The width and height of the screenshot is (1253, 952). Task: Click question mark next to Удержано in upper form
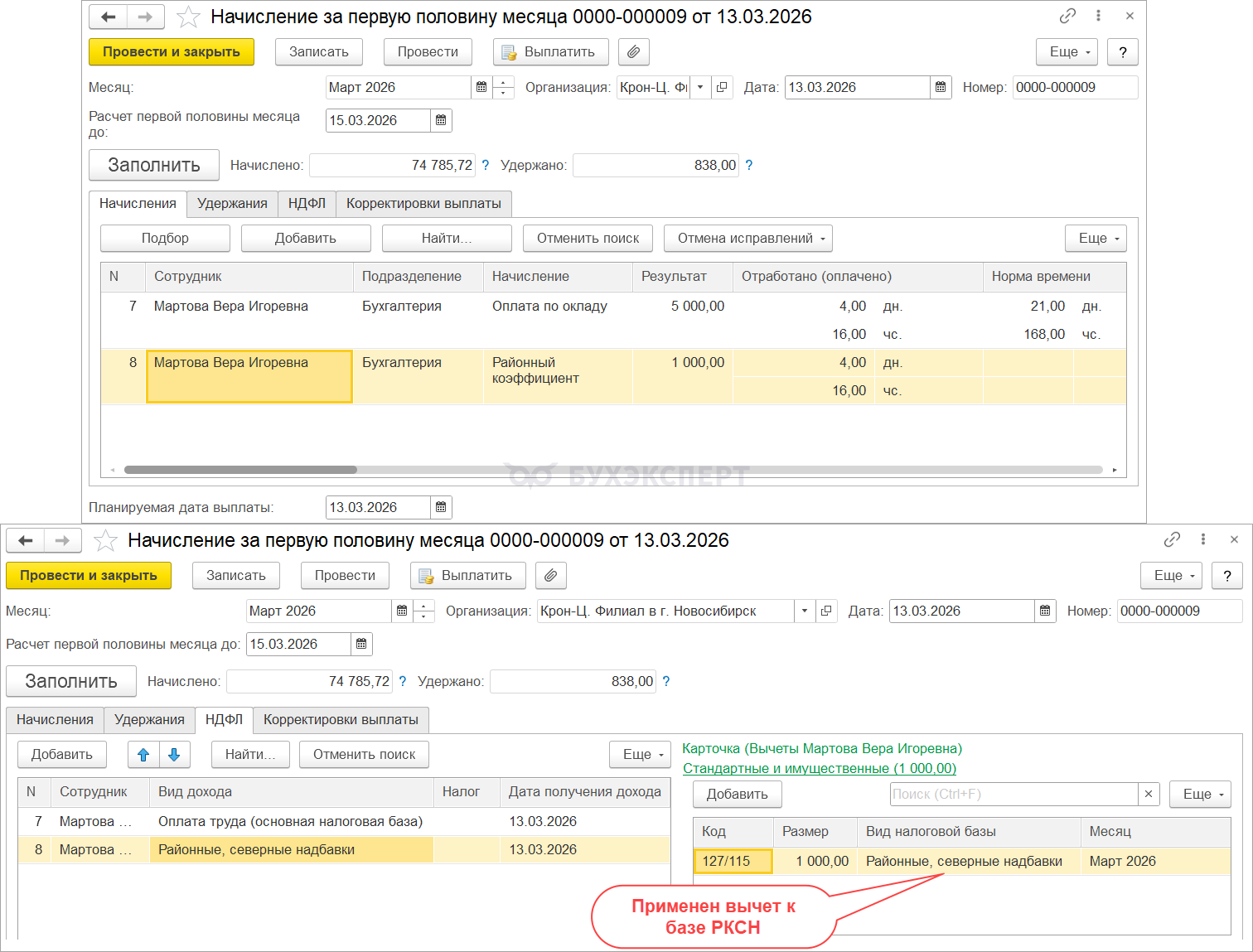point(749,166)
